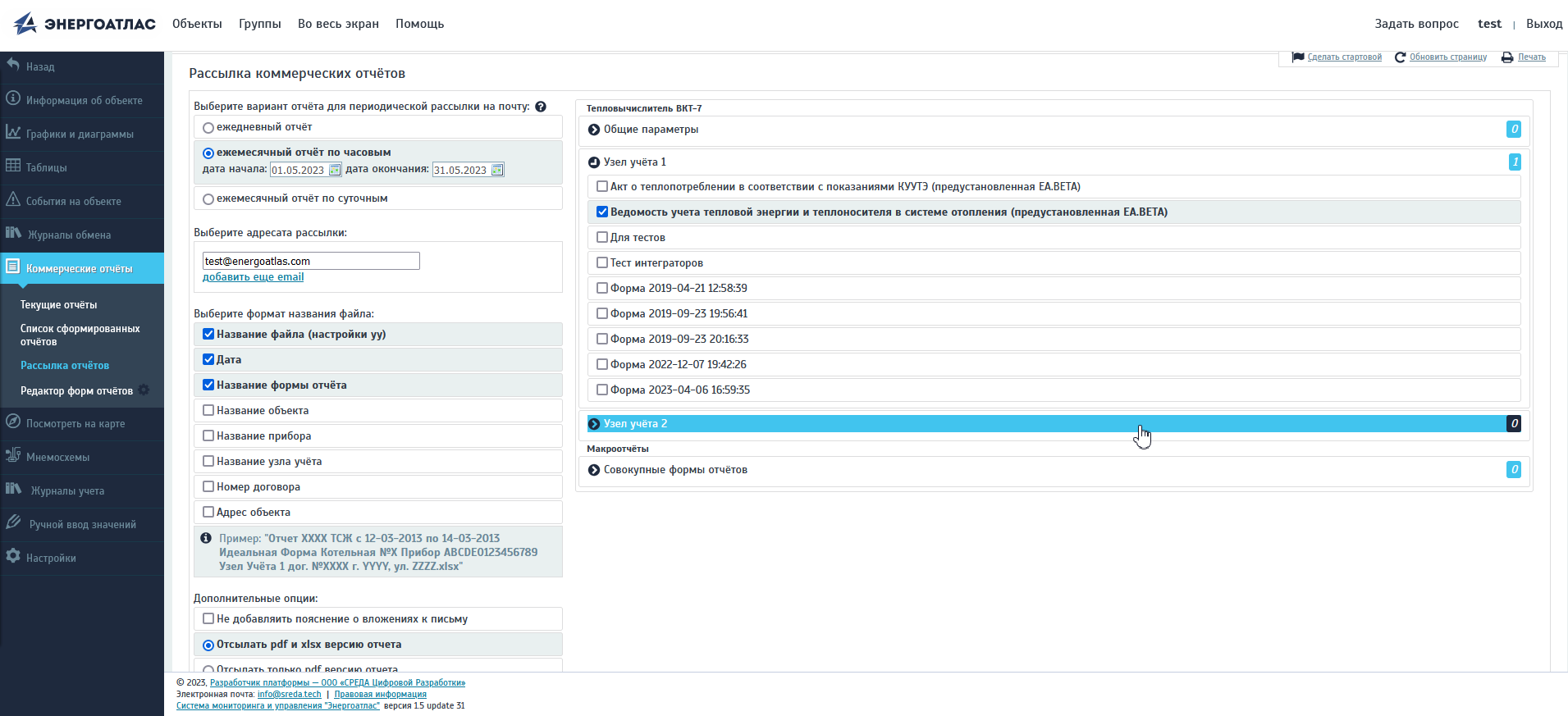Click the flag icon for Сделать стартовой
This screenshot has height=716, width=1568.
[1298, 57]
